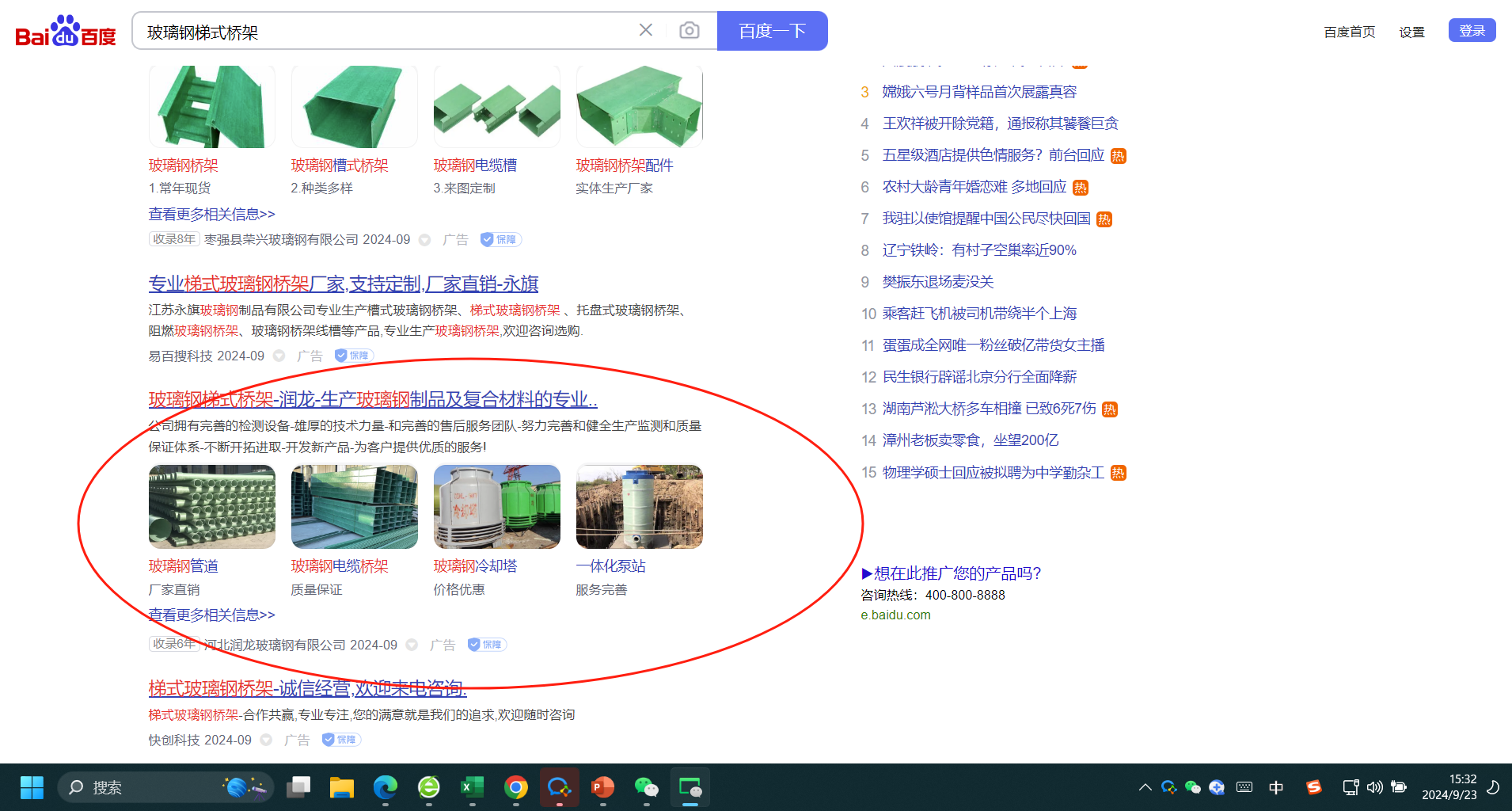The width and height of the screenshot is (1512, 811).
Task: Open the volume tray icon
Action: 1375,787
